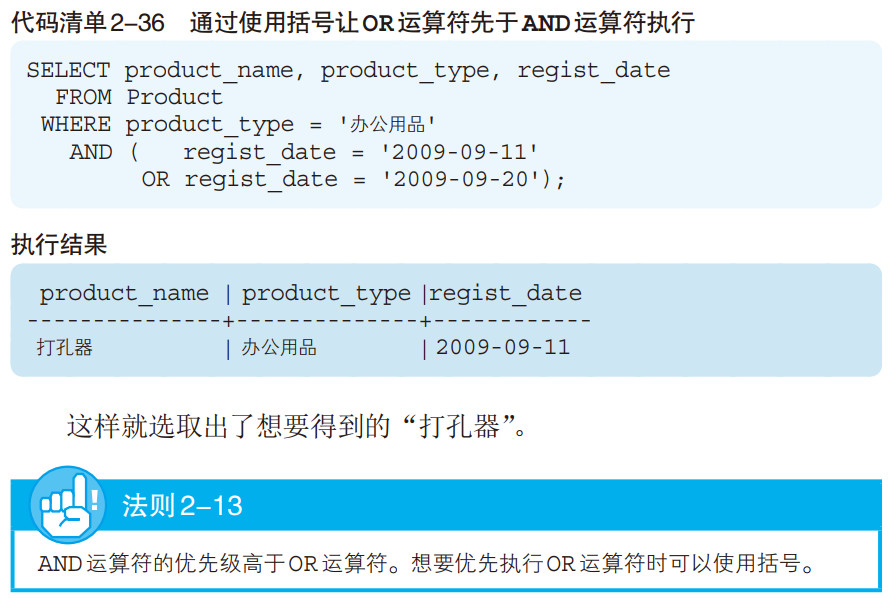Click the SELECT keyword in code
This screenshot has width=889, height=598.
[68, 71]
